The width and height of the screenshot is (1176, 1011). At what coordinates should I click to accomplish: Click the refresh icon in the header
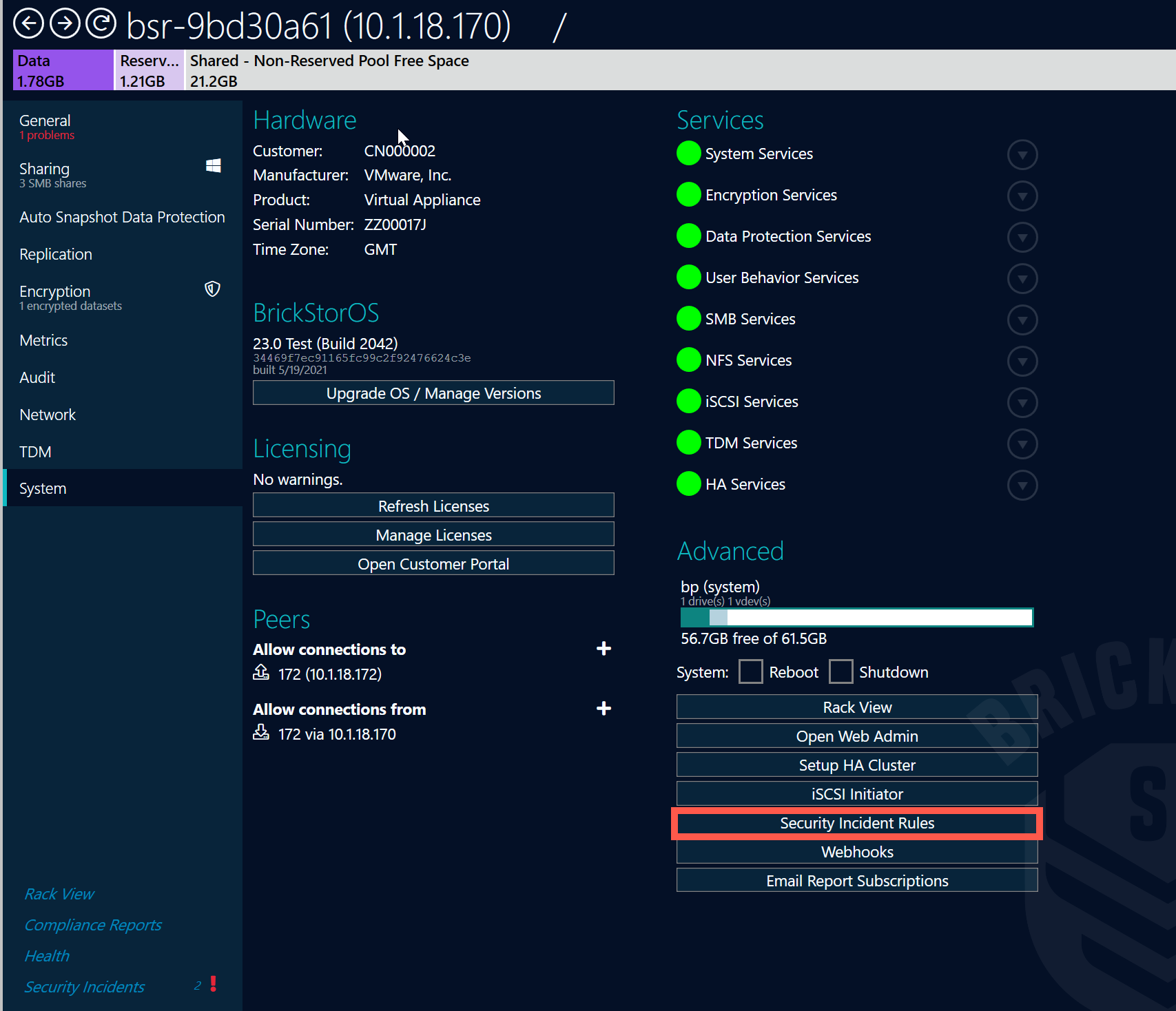point(101,23)
